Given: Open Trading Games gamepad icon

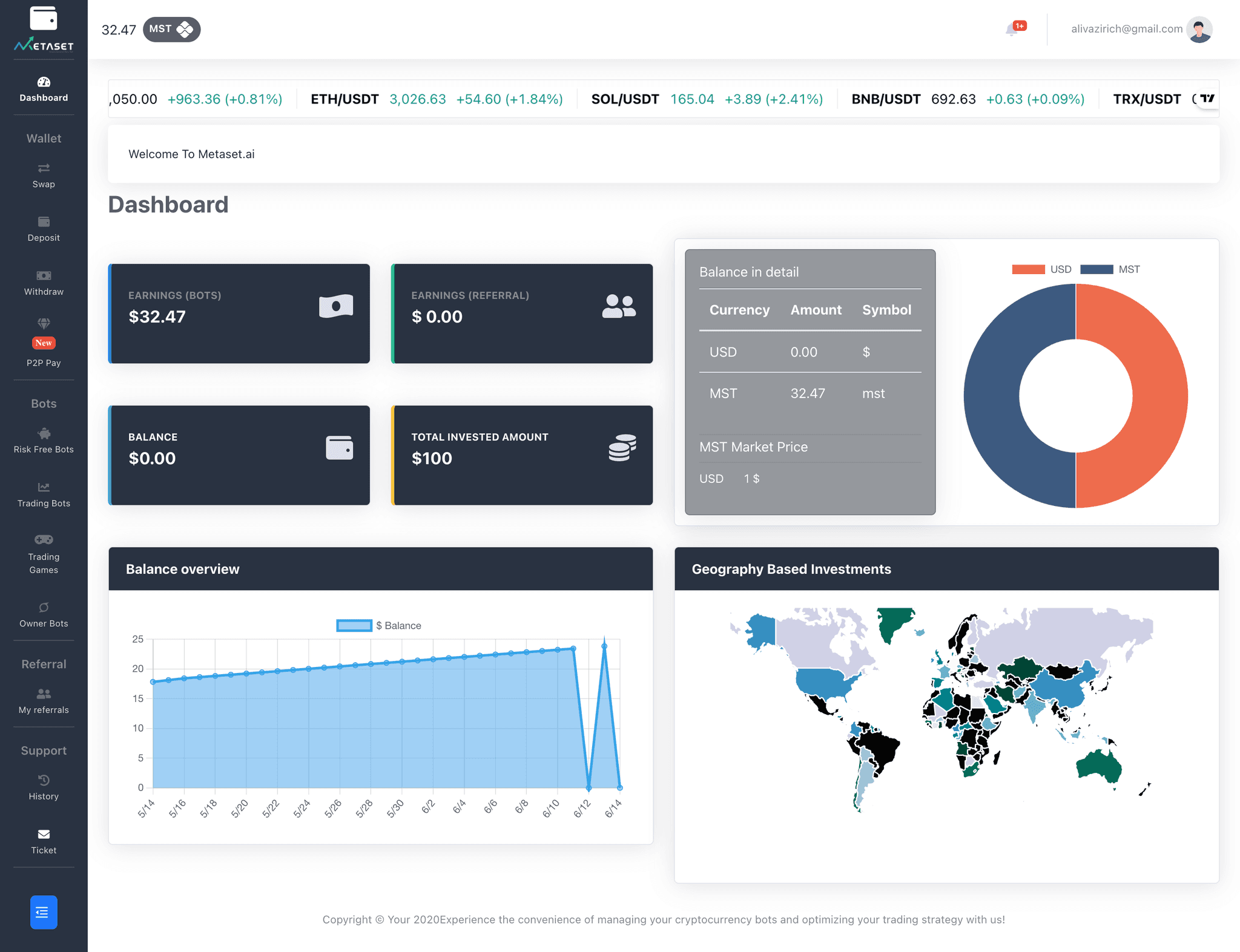Looking at the screenshot, I should (44, 540).
